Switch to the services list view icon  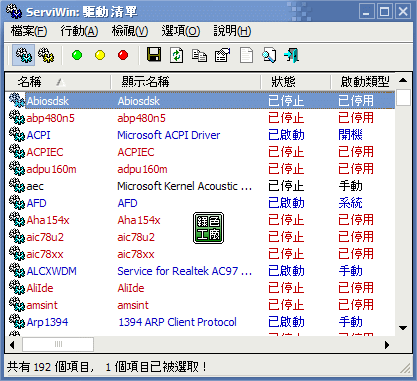(46, 55)
